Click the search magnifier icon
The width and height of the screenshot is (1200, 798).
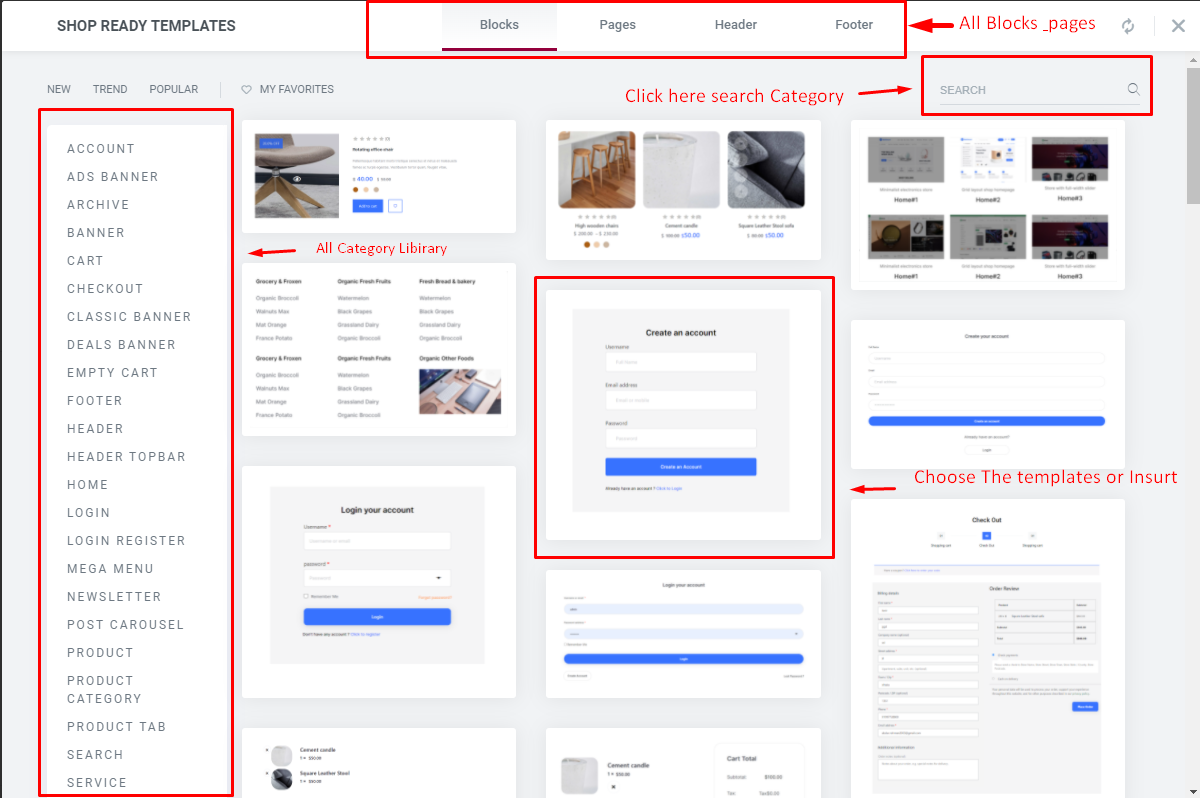coord(1133,89)
